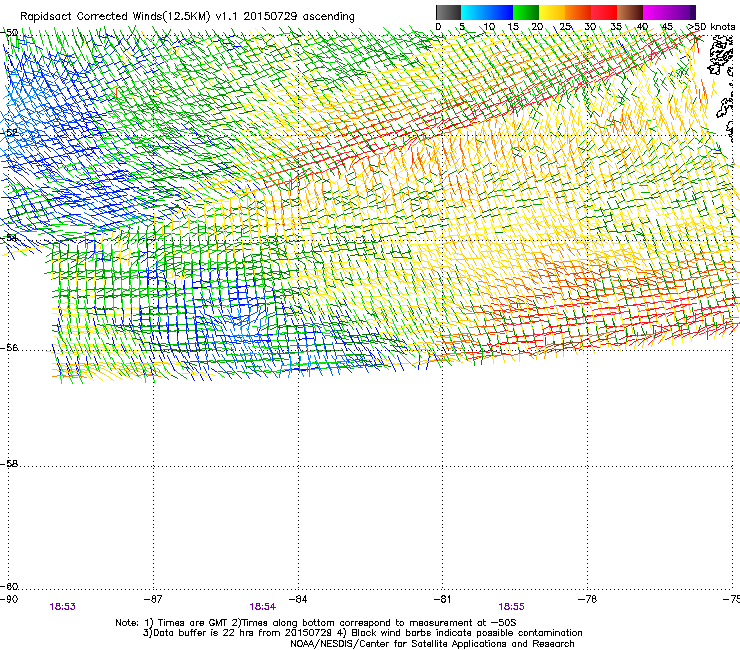740x650 pixels.
Task: Click the orange 25–30 knots legend swatch
Action: [578, 12]
